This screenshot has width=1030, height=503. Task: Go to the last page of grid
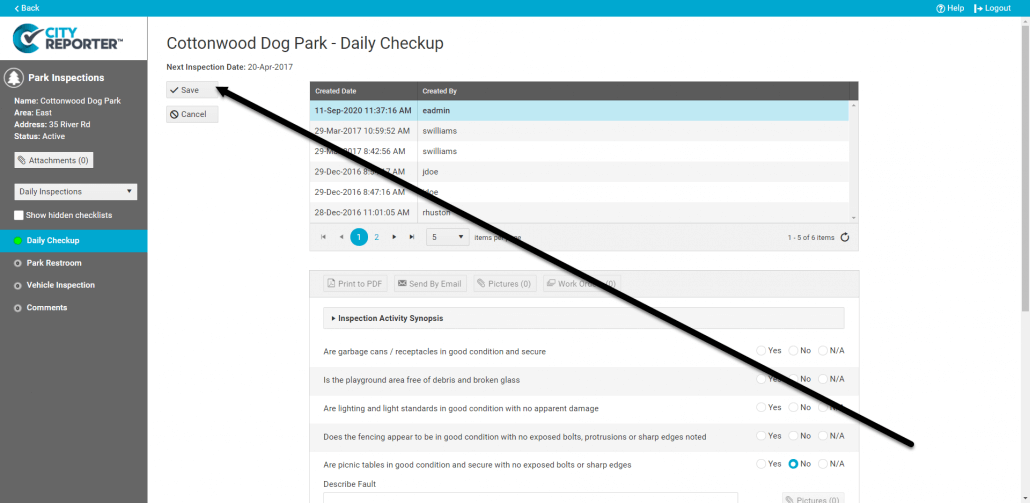click(412, 237)
